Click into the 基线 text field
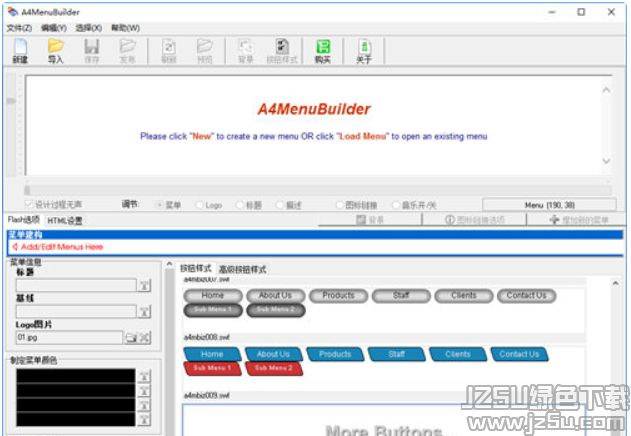 [76, 311]
